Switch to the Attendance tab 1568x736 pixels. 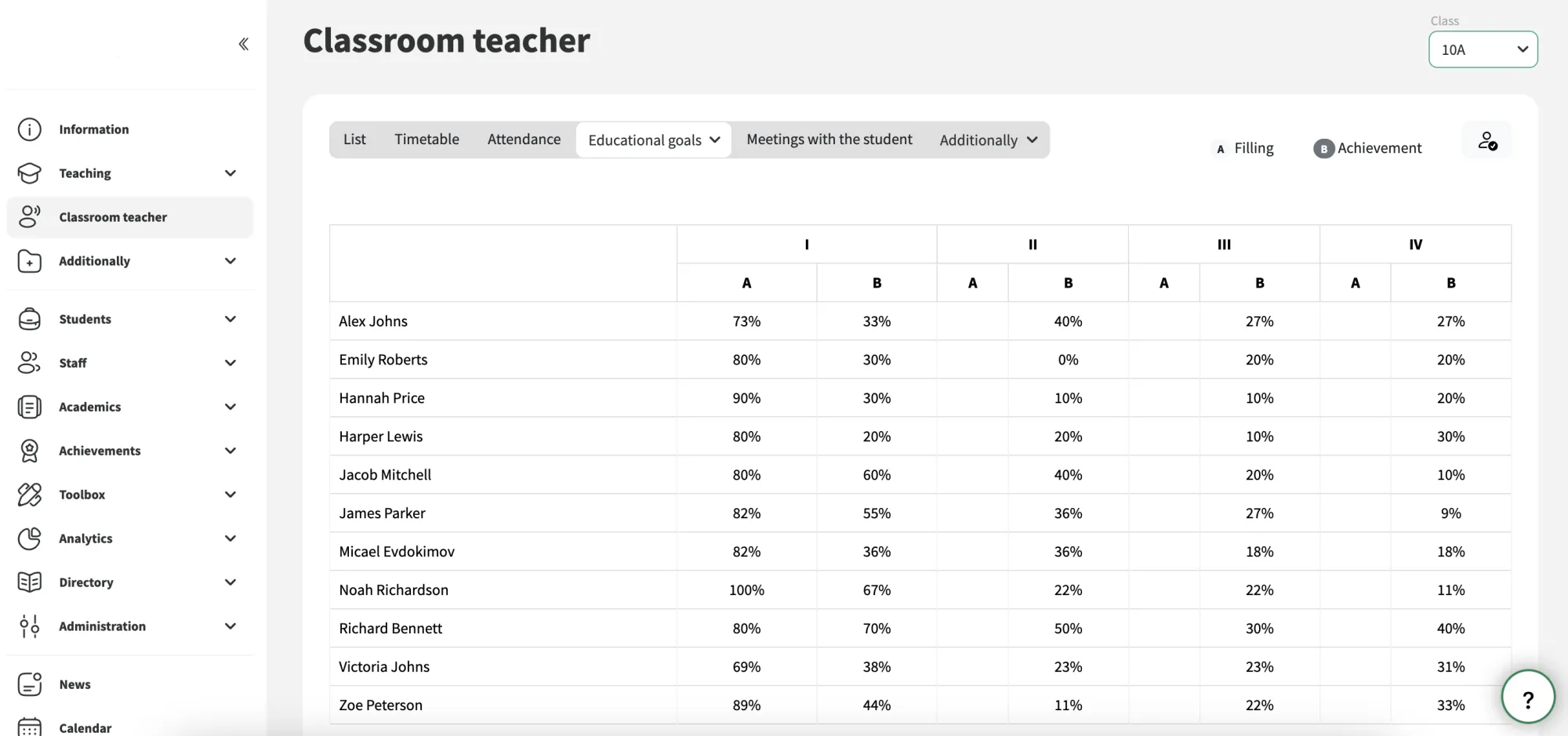pyautogui.click(x=524, y=140)
